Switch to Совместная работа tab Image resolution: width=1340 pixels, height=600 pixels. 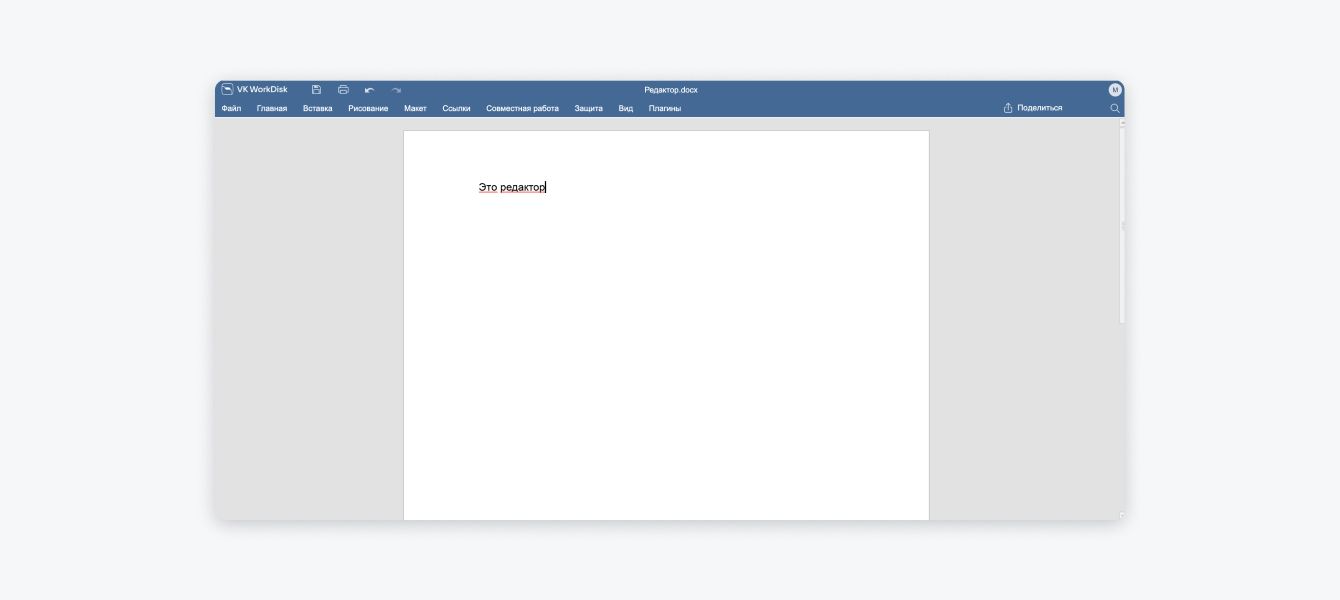[x=522, y=108]
